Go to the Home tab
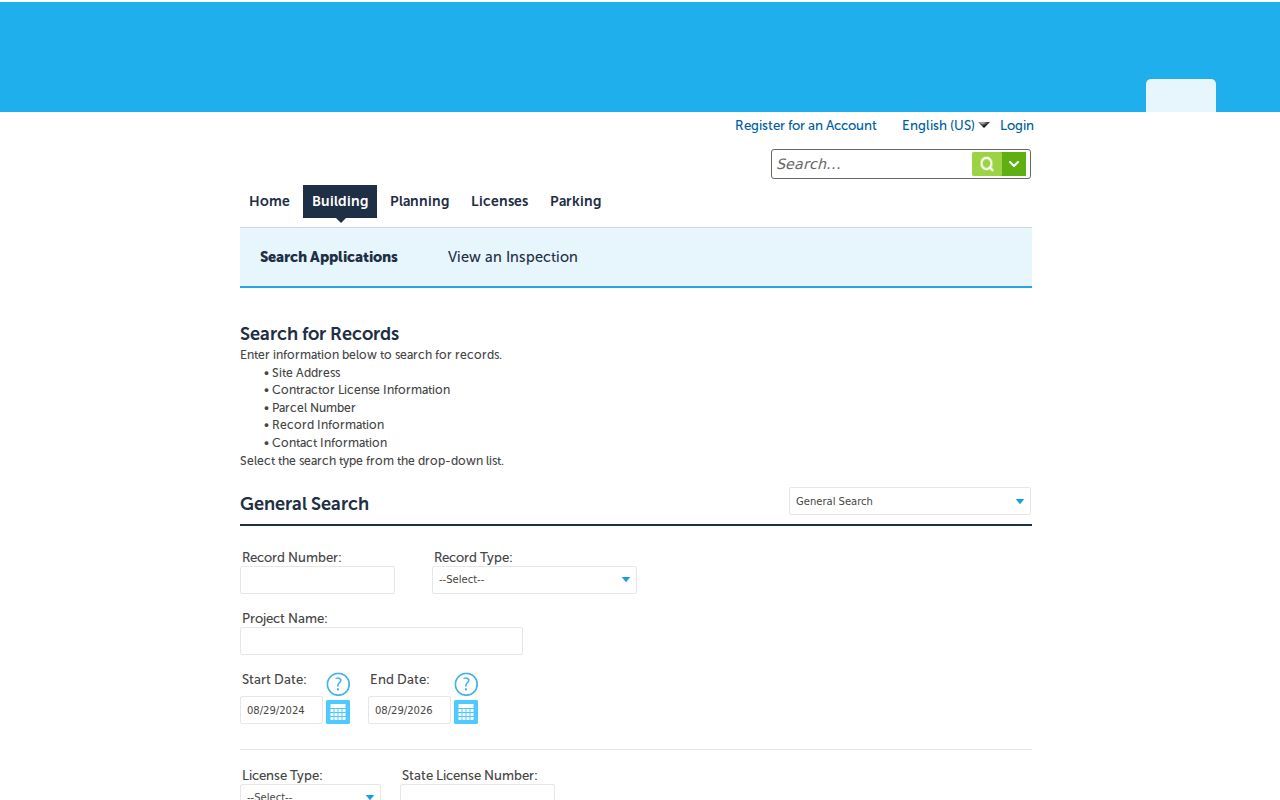 point(269,201)
